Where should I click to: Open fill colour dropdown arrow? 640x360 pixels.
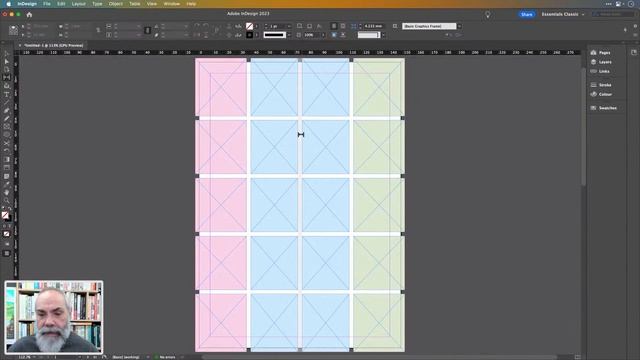tap(256, 26)
